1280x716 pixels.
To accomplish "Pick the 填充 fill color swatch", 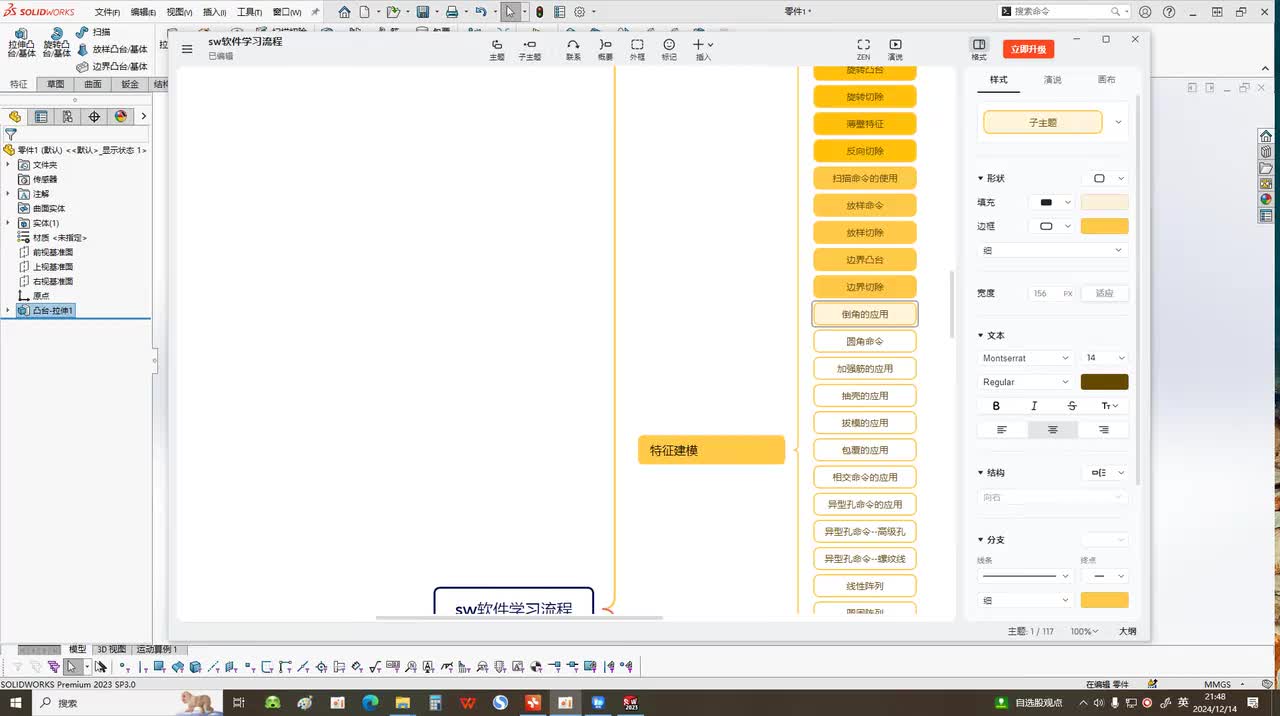I will (x=1104, y=202).
